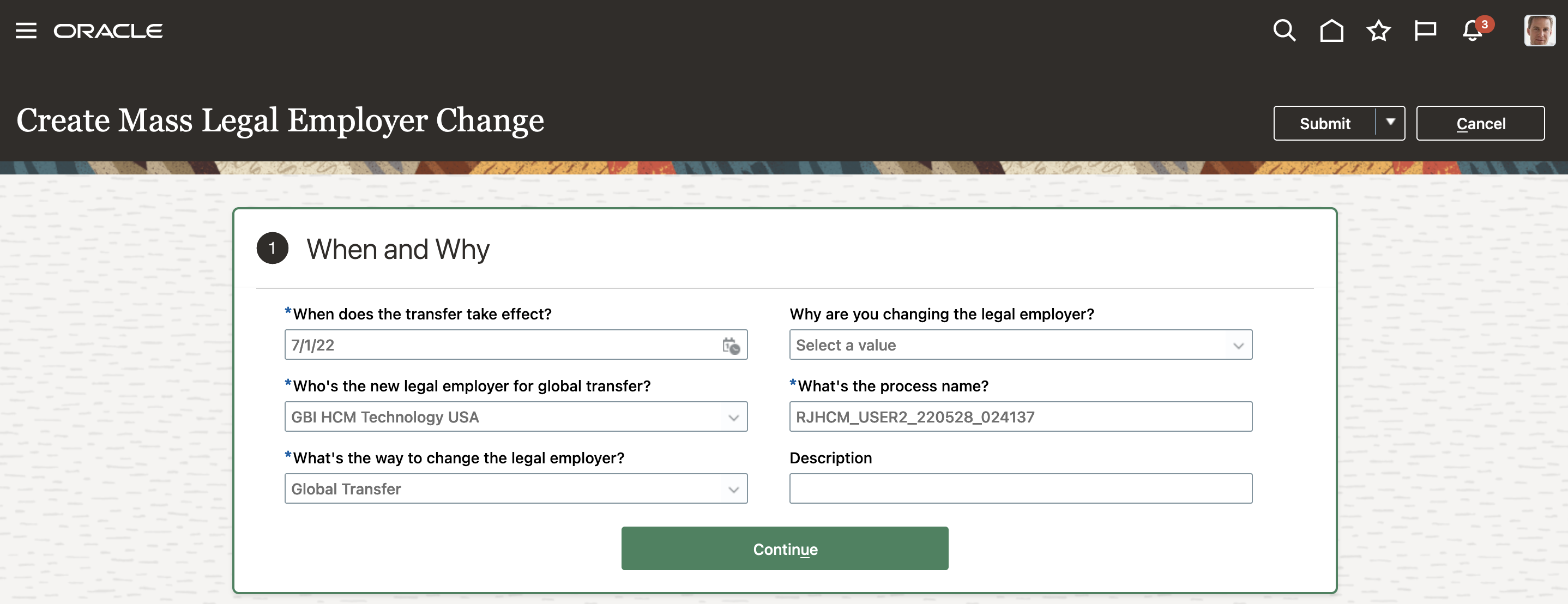1568x604 pixels.
Task: Open the Global Transfer way dropdown
Action: [733, 489]
